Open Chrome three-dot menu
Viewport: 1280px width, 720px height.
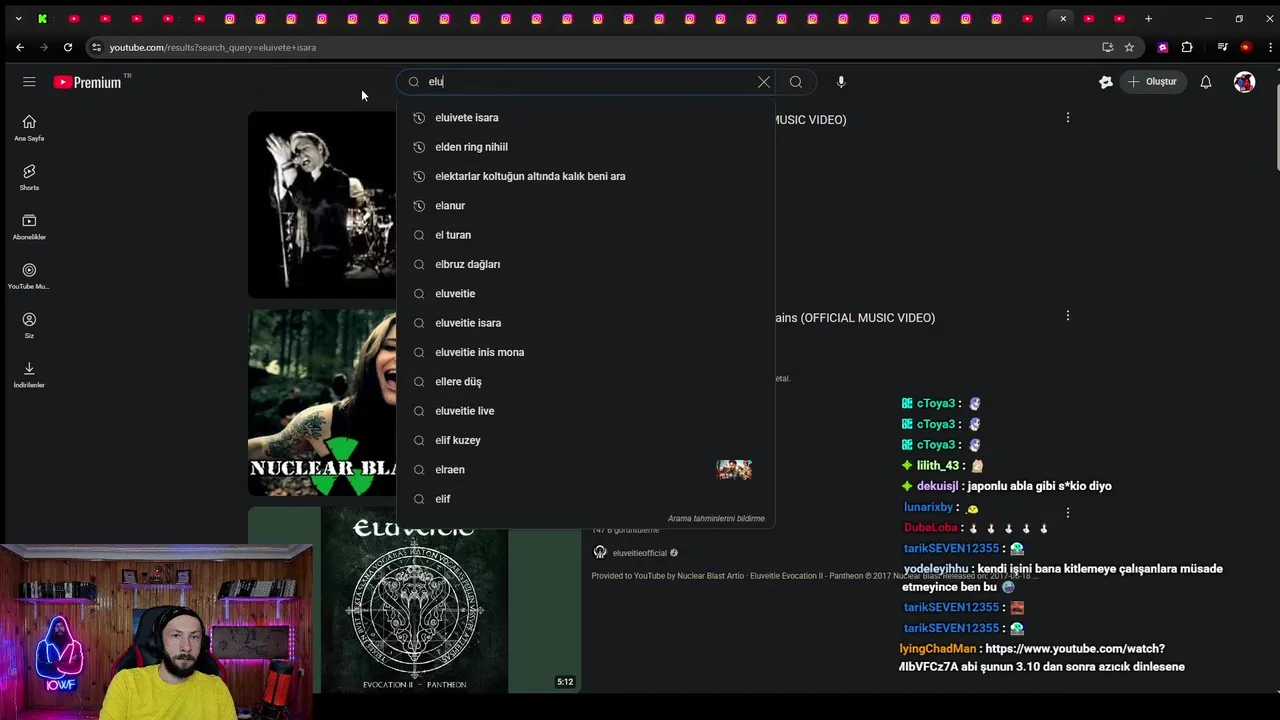pyautogui.click(x=1269, y=47)
